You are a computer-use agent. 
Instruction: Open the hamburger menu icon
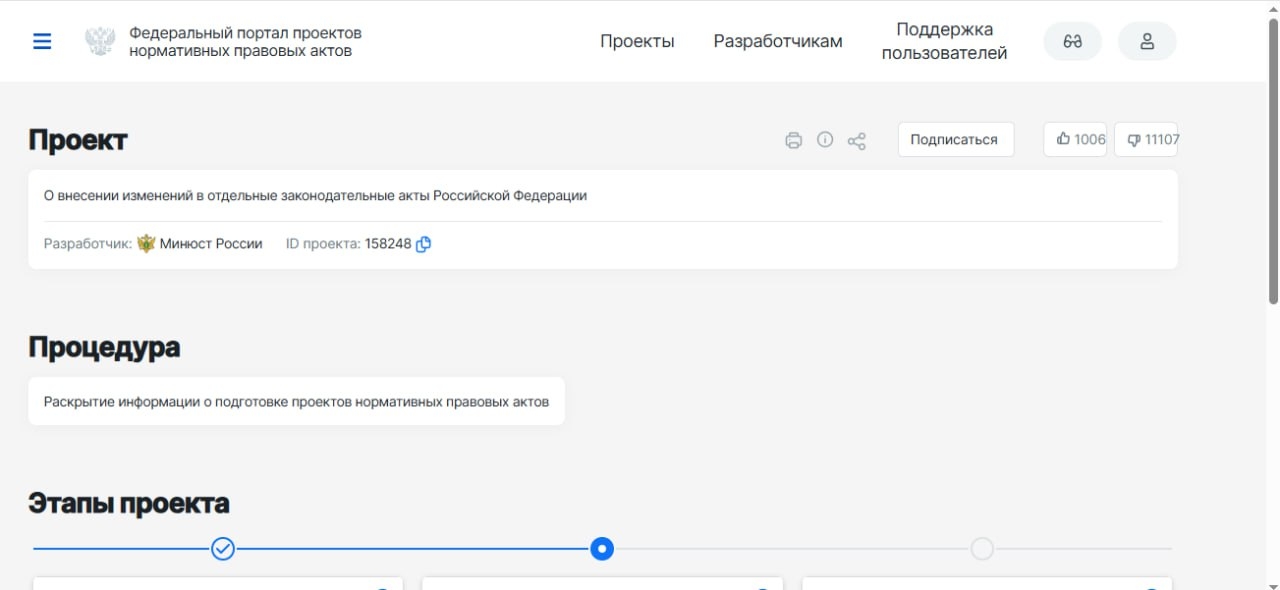[42, 41]
